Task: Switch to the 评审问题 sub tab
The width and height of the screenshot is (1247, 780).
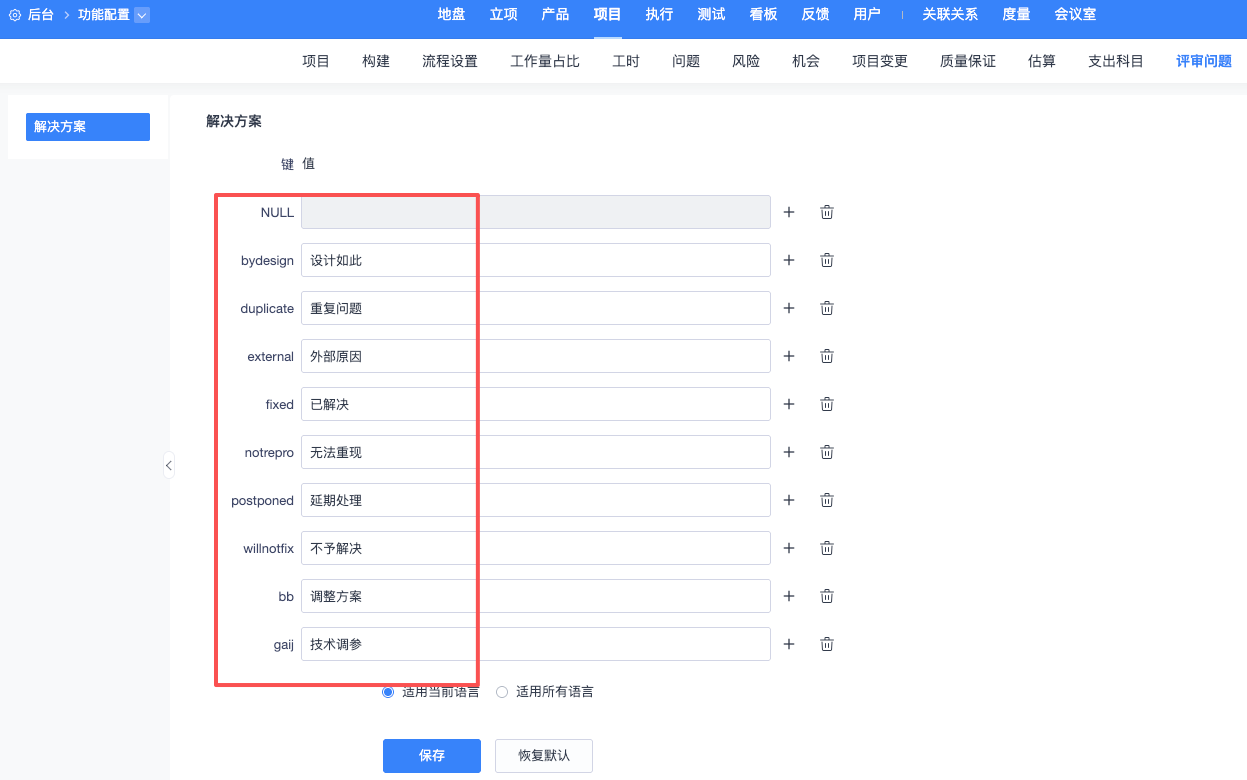Action: (x=1204, y=61)
